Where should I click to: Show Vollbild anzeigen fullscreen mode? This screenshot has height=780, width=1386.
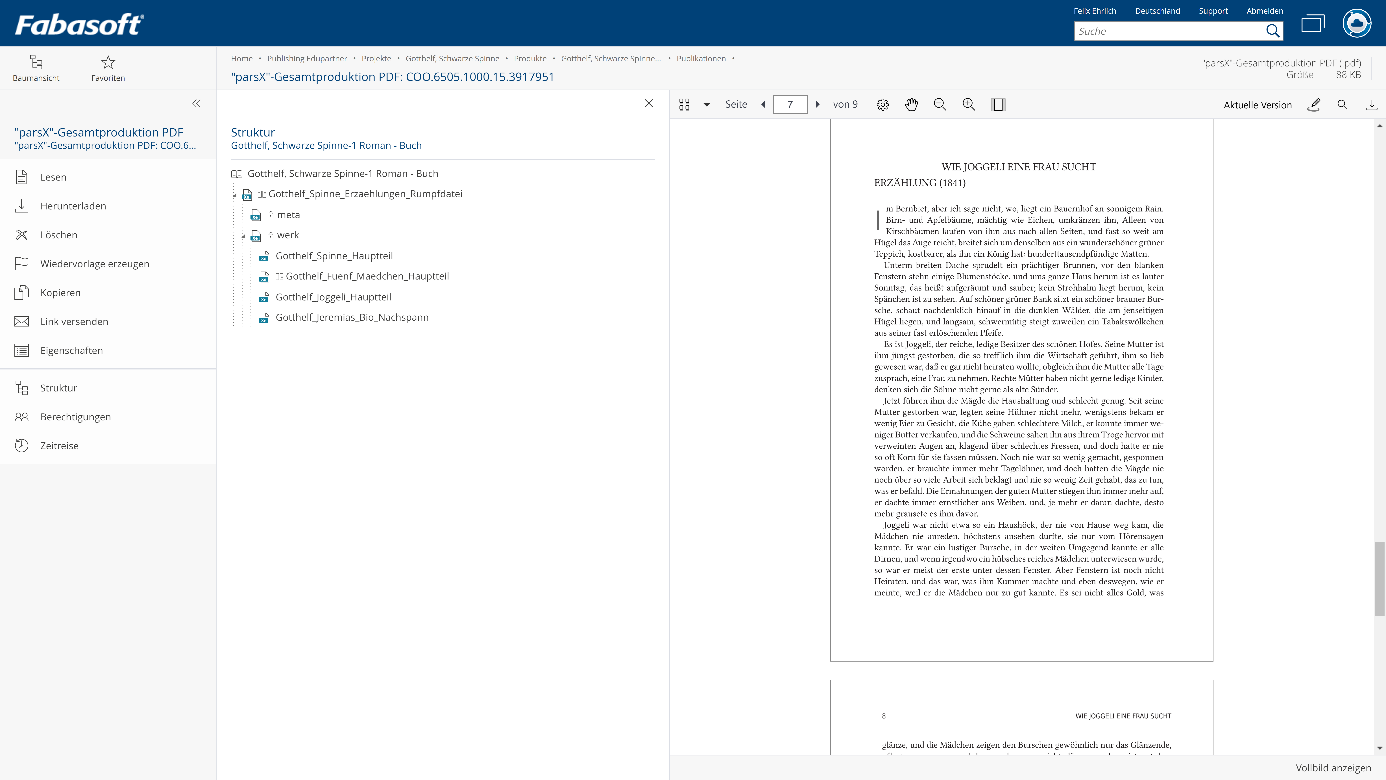[1334, 767]
